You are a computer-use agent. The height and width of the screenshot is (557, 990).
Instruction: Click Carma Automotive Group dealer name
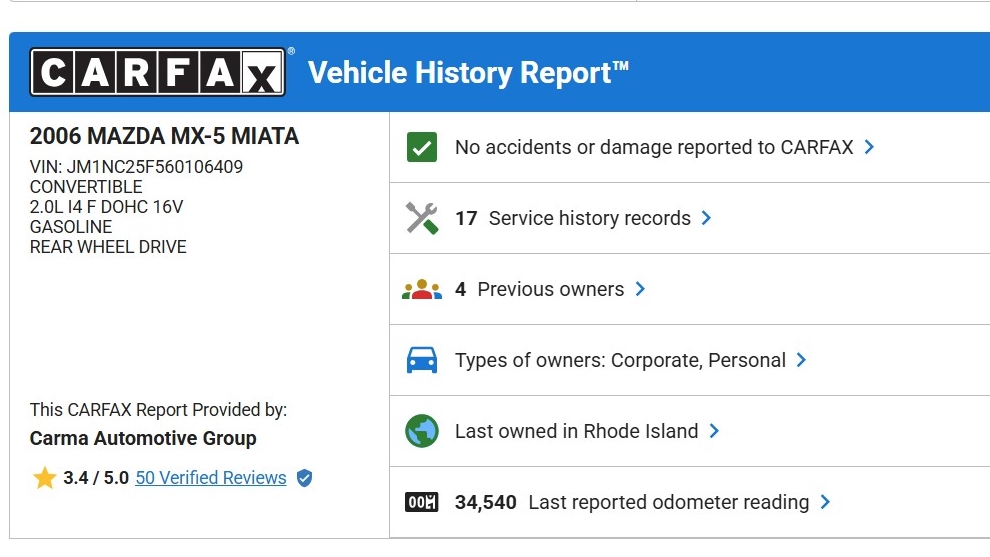(x=143, y=438)
